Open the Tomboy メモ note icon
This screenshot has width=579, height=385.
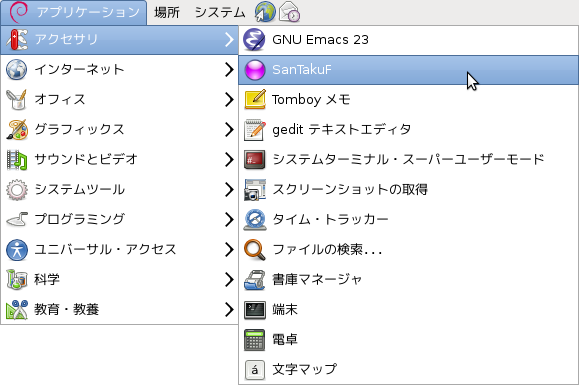(254, 100)
